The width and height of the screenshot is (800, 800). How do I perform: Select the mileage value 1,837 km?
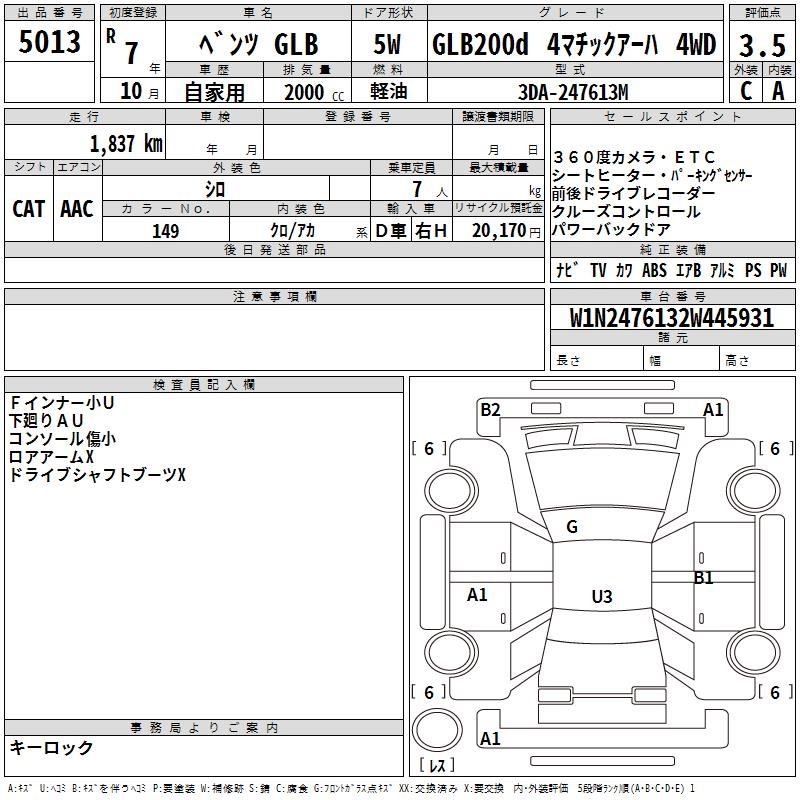click(126, 144)
